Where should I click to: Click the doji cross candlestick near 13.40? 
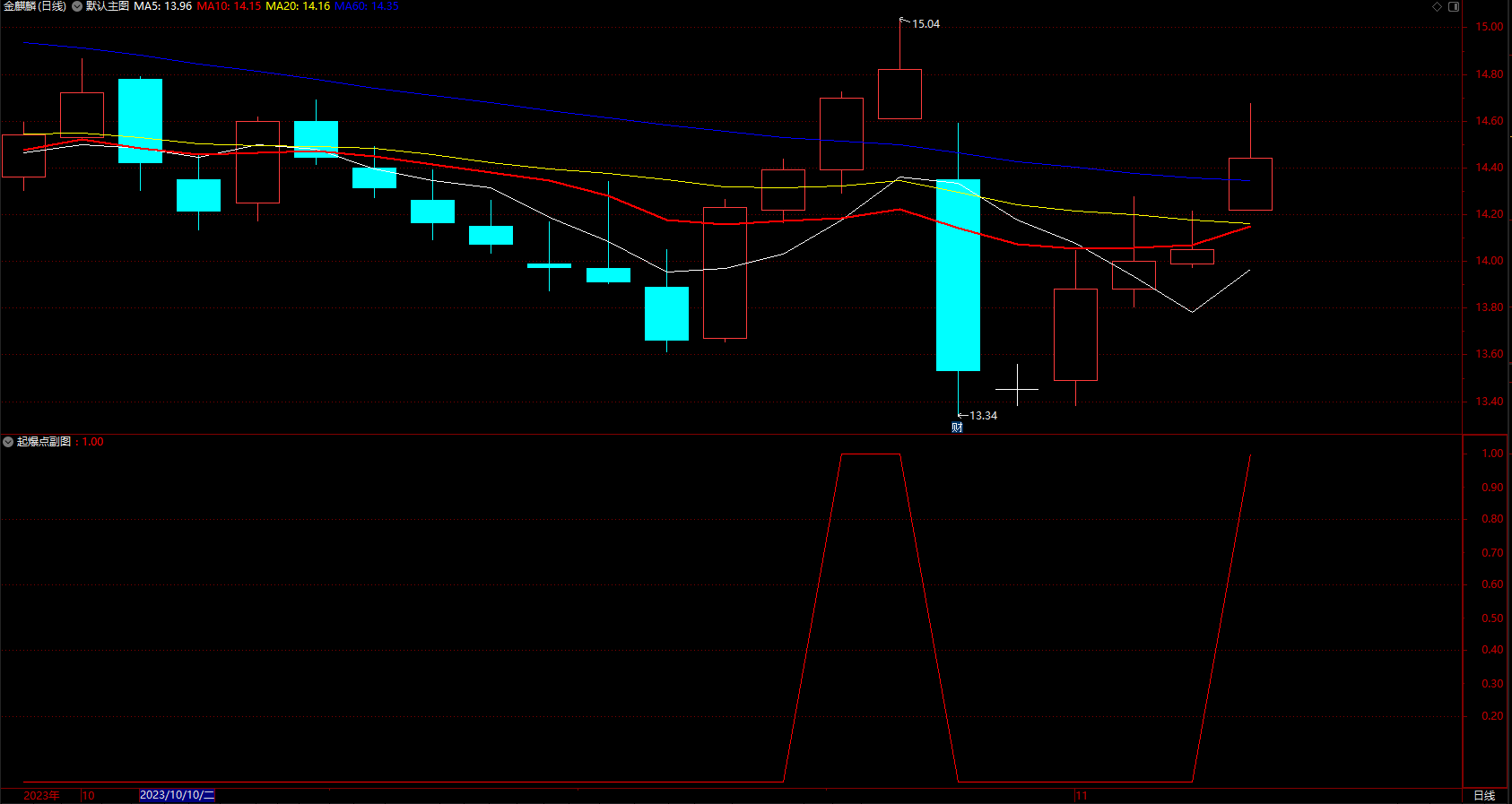(x=1017, y=389)
